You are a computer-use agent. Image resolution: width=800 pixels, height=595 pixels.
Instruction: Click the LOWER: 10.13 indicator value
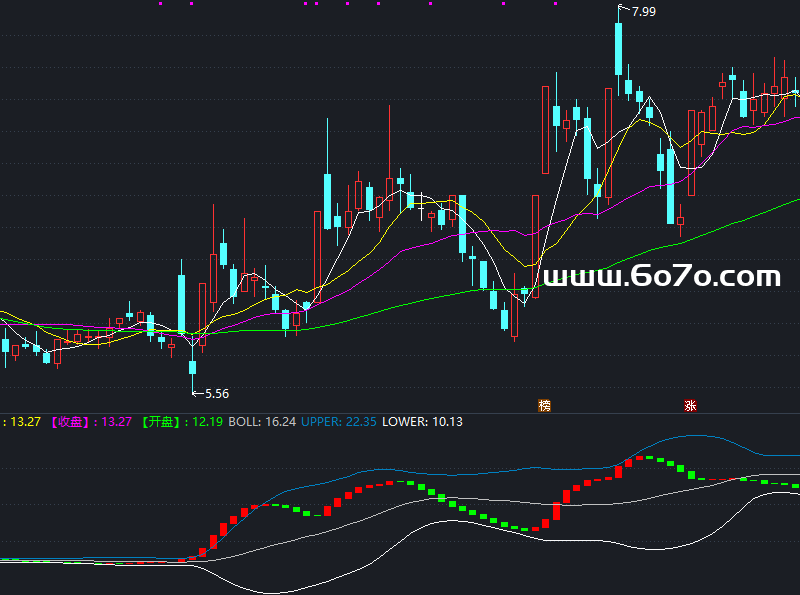click(x=422, y=422)
